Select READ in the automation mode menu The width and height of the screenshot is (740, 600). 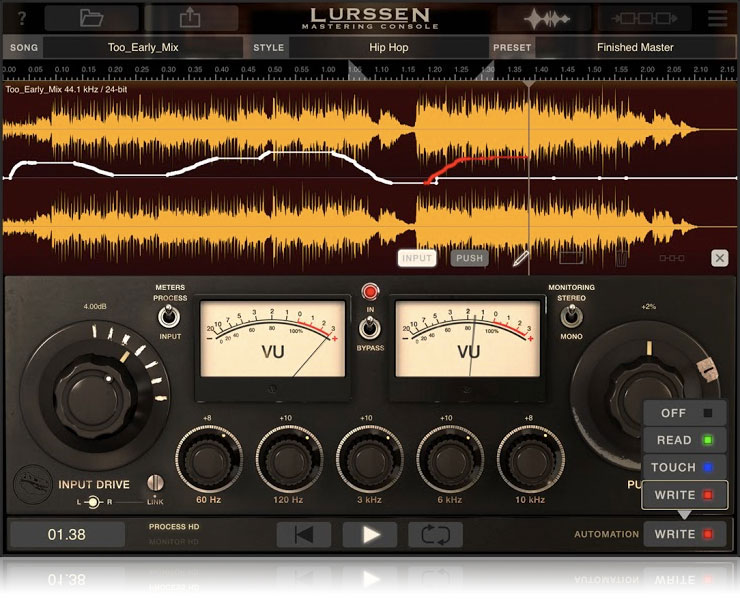(x=685, y=440)
